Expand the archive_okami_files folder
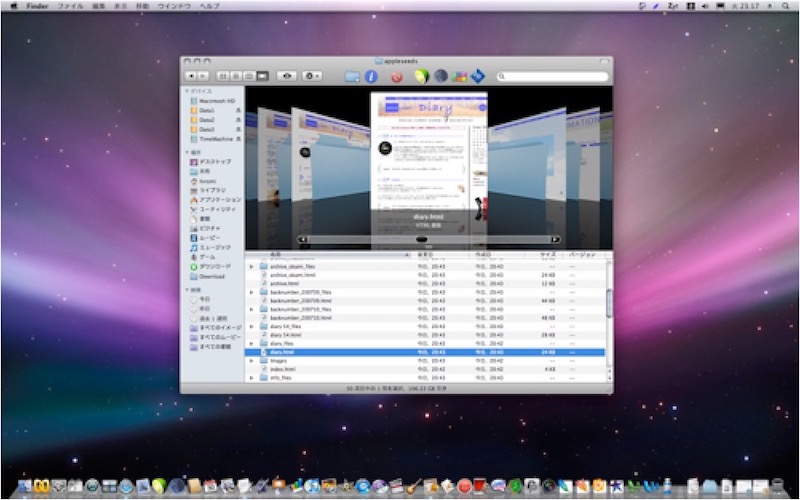Viewport: 800px width, 500px height. pos(251,267)
